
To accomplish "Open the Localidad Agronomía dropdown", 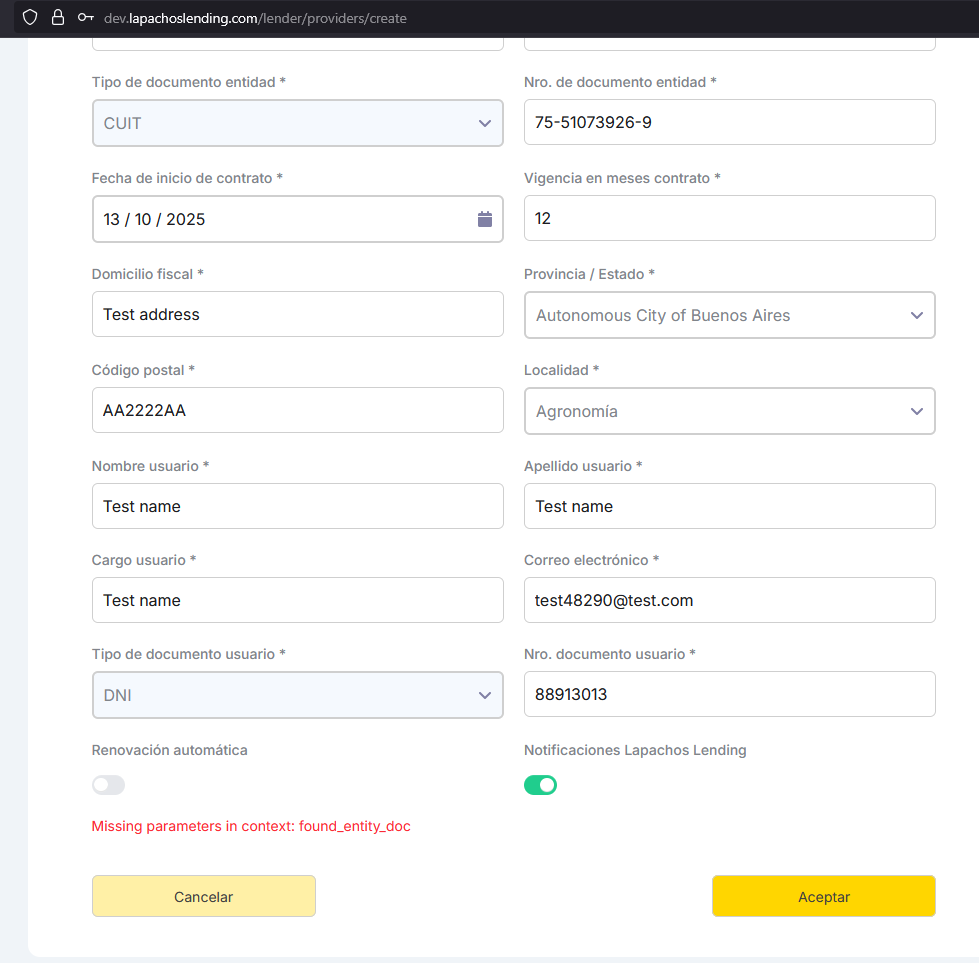I will pyautogui.click(x=729, y=411).
